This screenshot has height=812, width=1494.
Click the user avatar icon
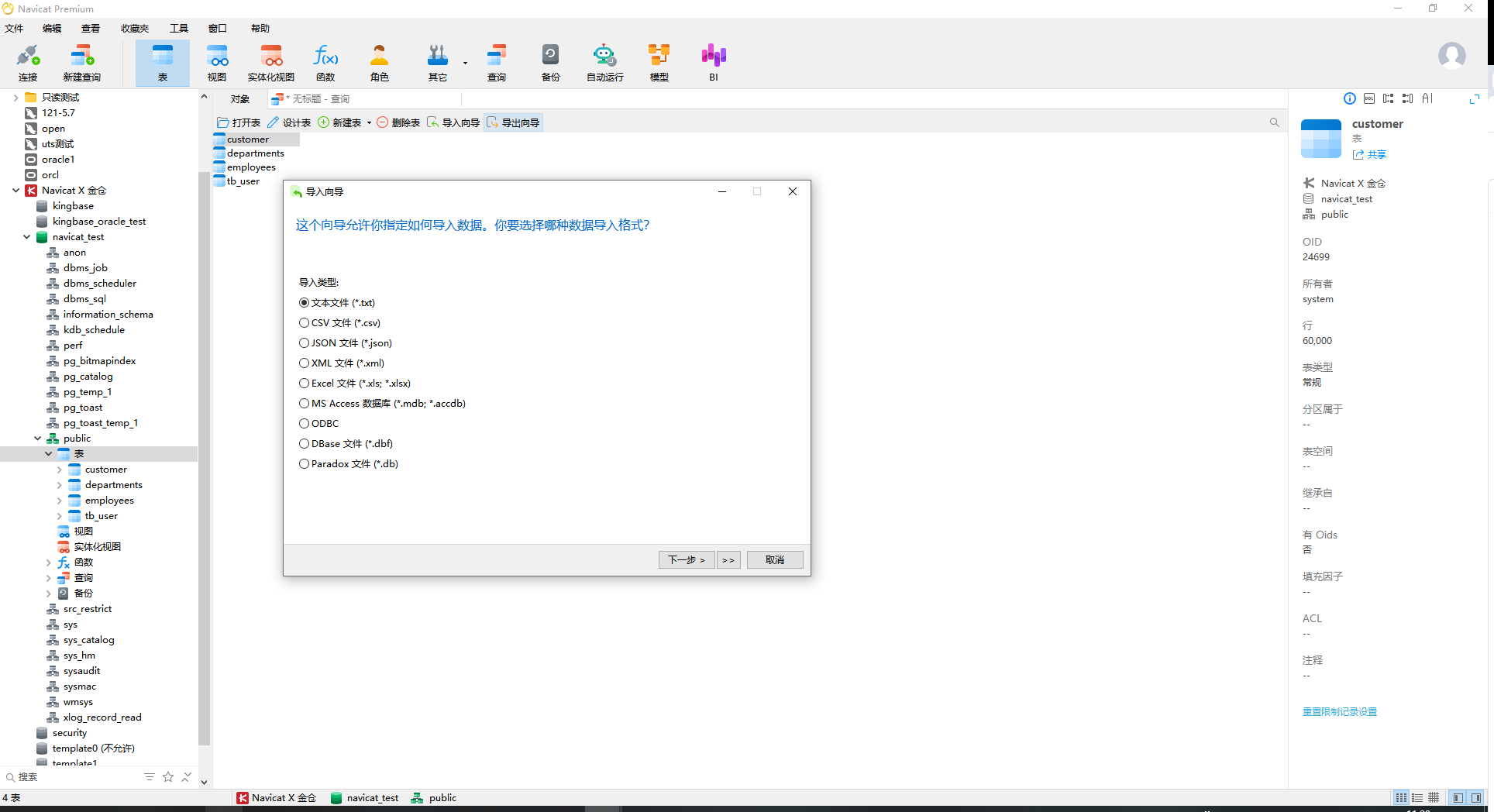click(1451, 56)
